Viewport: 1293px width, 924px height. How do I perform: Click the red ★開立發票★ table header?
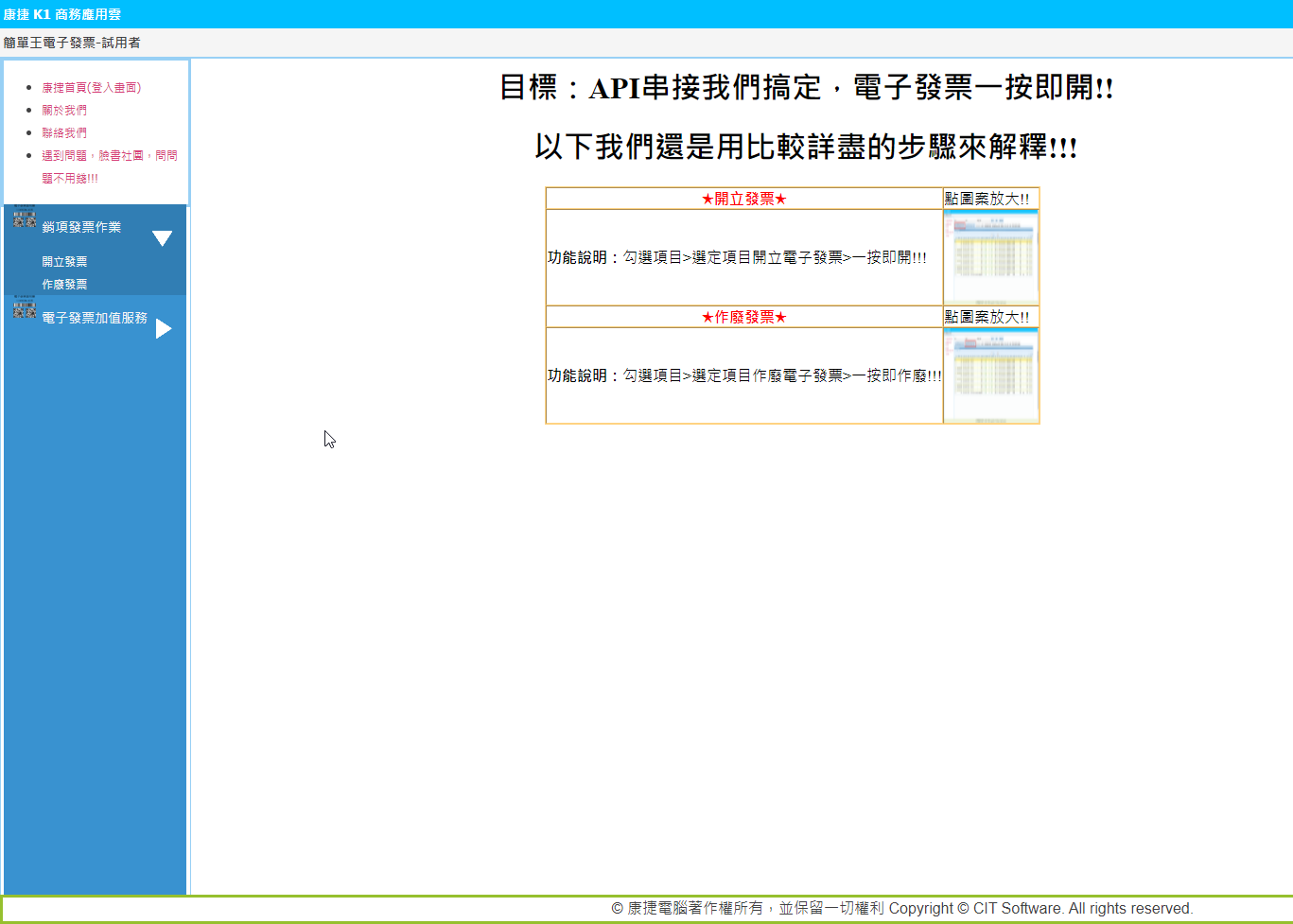click(x=743, y=199)
